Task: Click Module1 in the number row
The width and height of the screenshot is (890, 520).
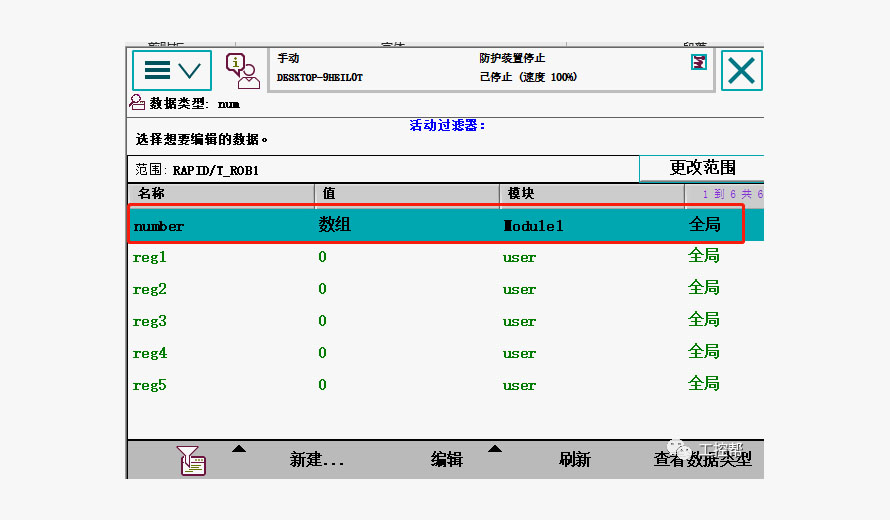Action: pyautogui.click(x=533, y=226)
